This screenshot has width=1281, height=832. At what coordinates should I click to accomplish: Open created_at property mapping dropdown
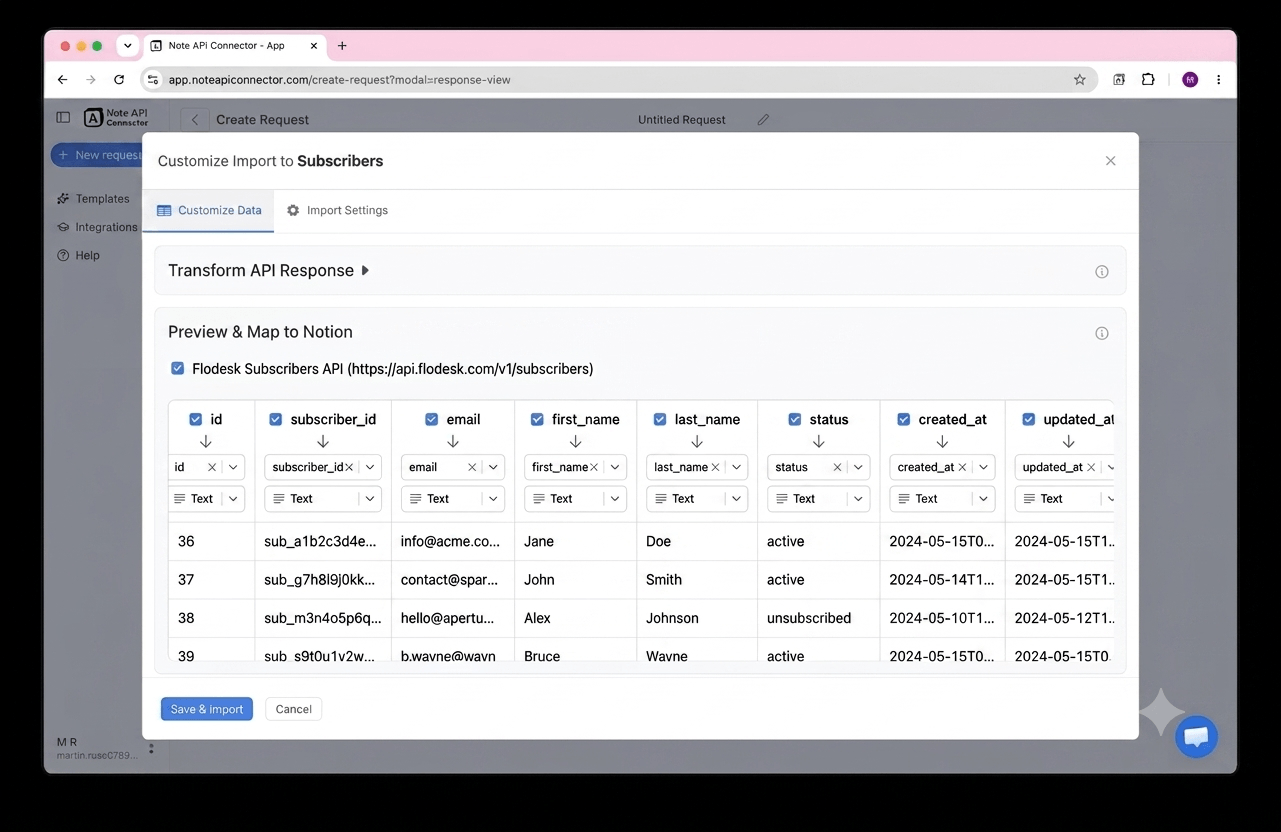click(984, 467)
